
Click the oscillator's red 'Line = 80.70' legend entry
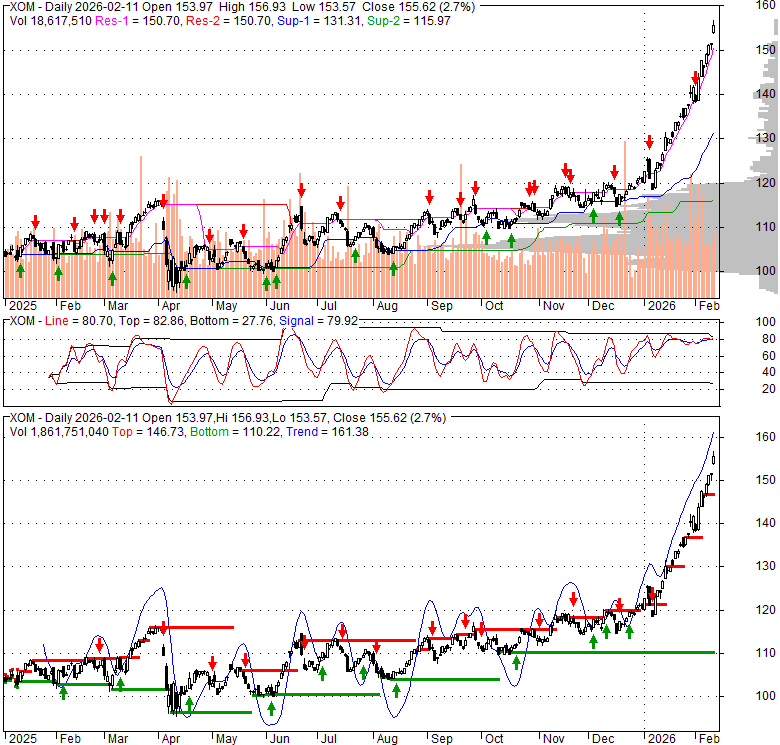click(x=79, y=321)
